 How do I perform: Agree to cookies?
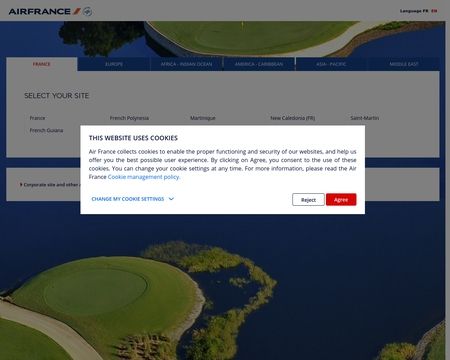click(341, 200)
